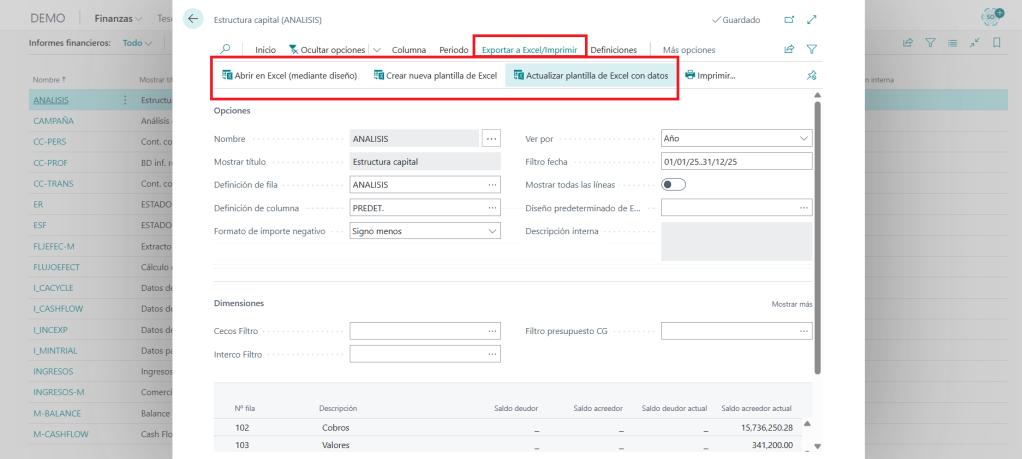Click Crear nueva plantilla de Excel

click(x=435, y=75)
